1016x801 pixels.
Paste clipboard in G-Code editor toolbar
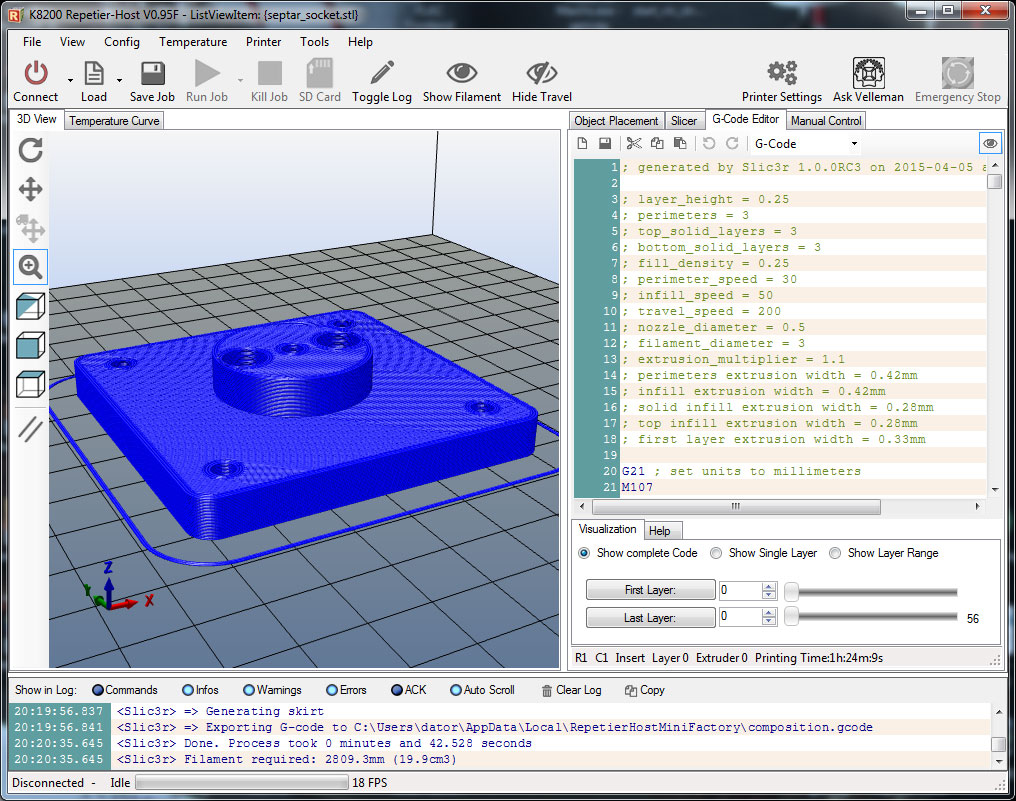pyautogui.click(x=680, y=143)
